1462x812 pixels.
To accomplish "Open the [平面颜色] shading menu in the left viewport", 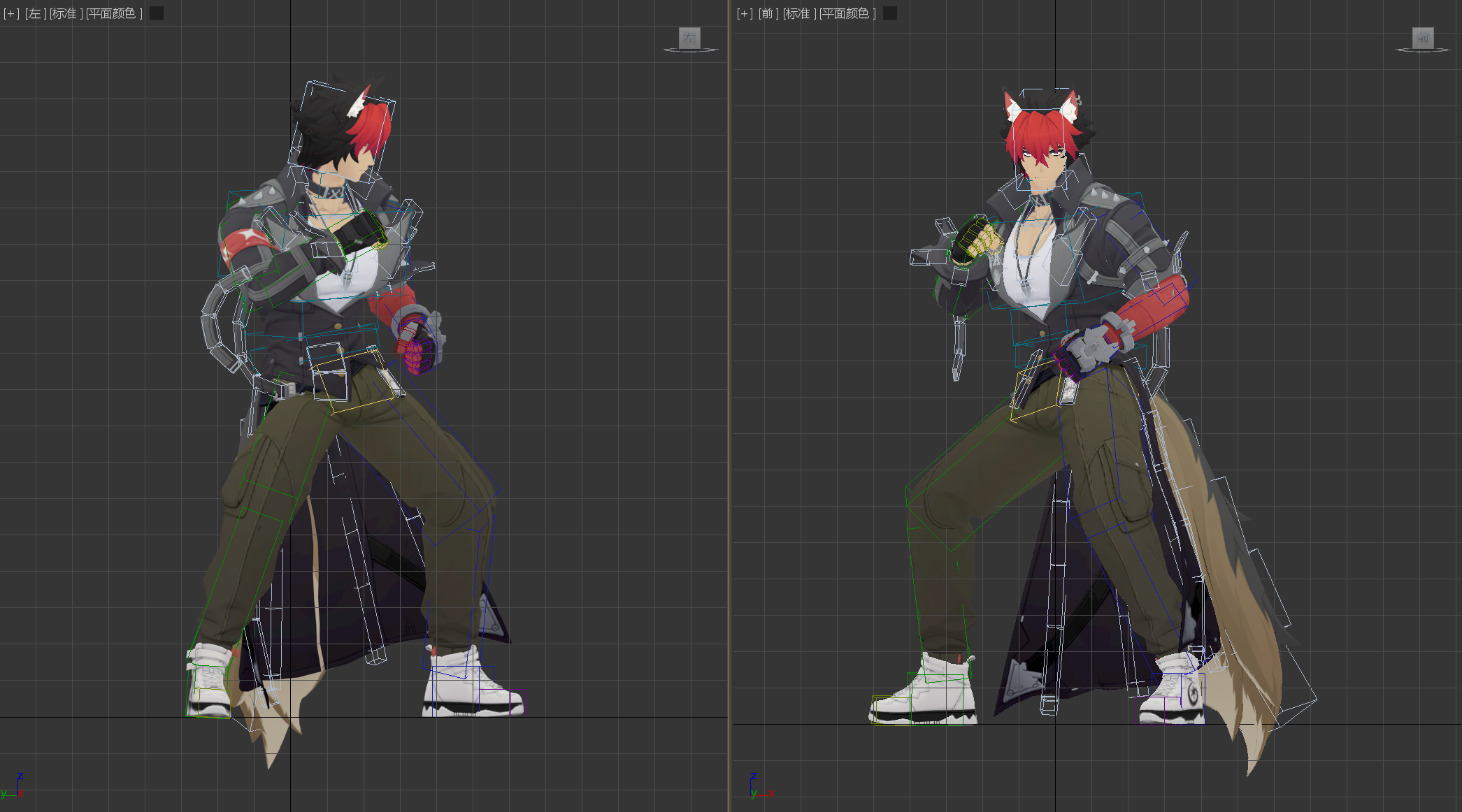I will (x=114, y=13).
